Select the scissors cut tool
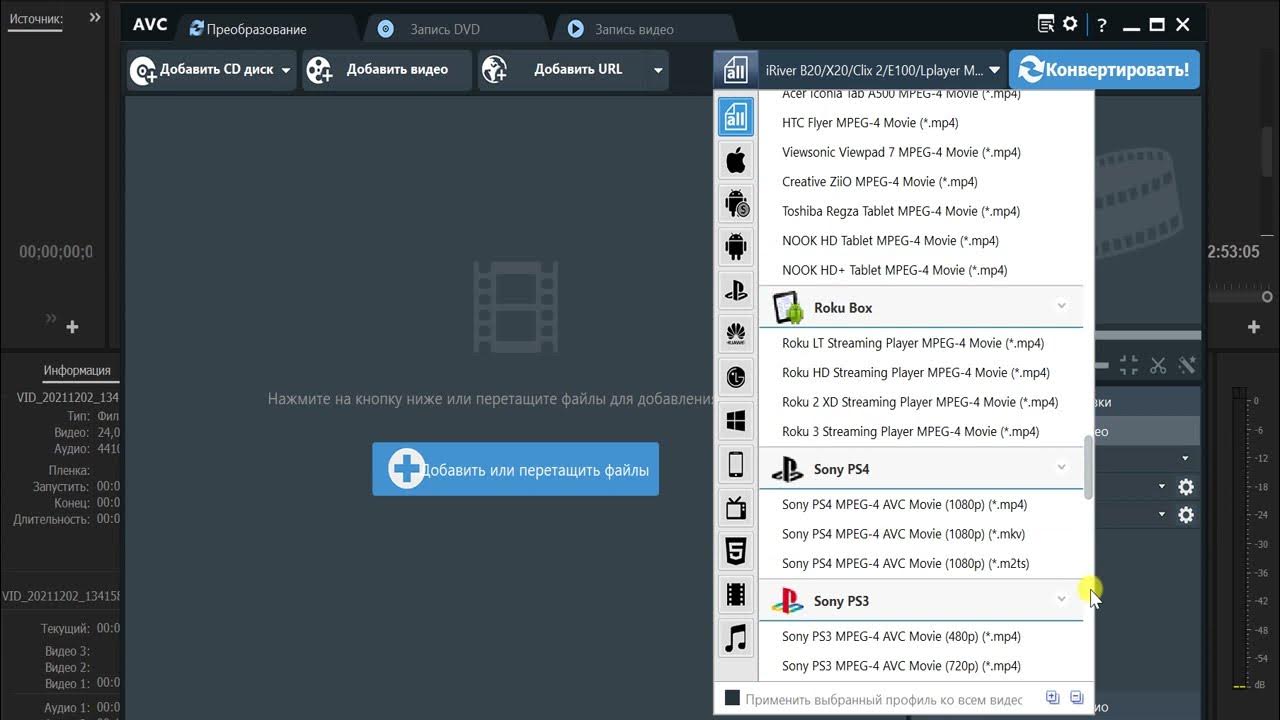 click(1158, 365)
